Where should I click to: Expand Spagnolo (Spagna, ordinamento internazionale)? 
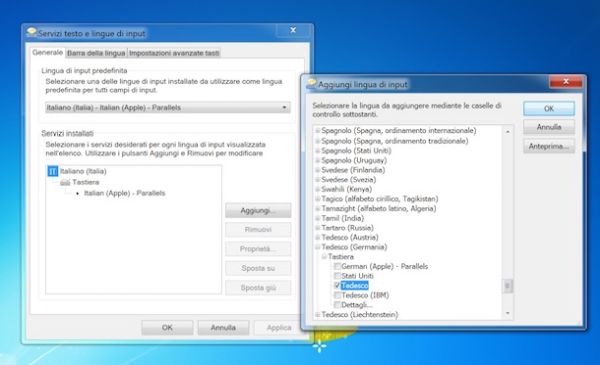317,131
